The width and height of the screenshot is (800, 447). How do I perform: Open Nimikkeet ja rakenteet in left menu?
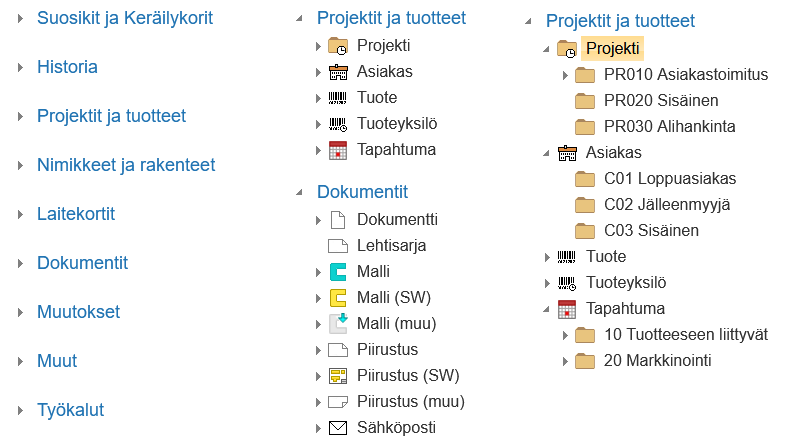click(126, 165)
